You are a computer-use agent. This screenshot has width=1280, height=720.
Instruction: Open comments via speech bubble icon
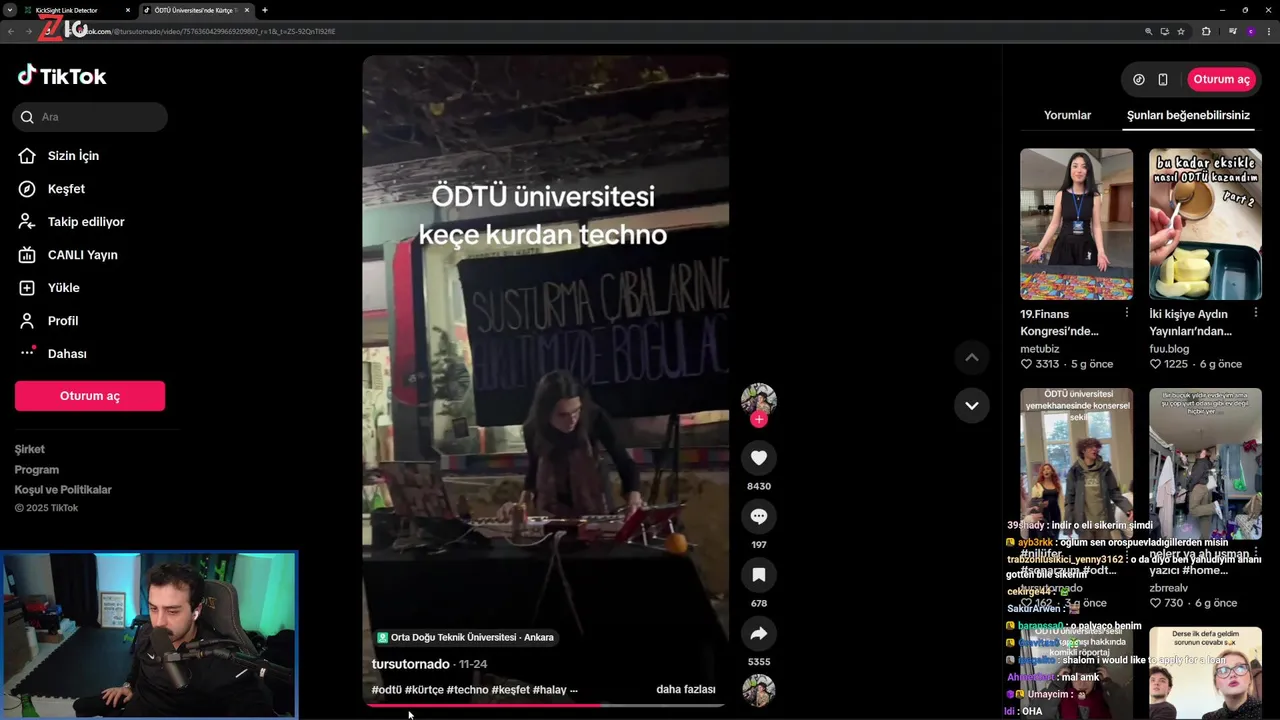click(x=759, y=517)
